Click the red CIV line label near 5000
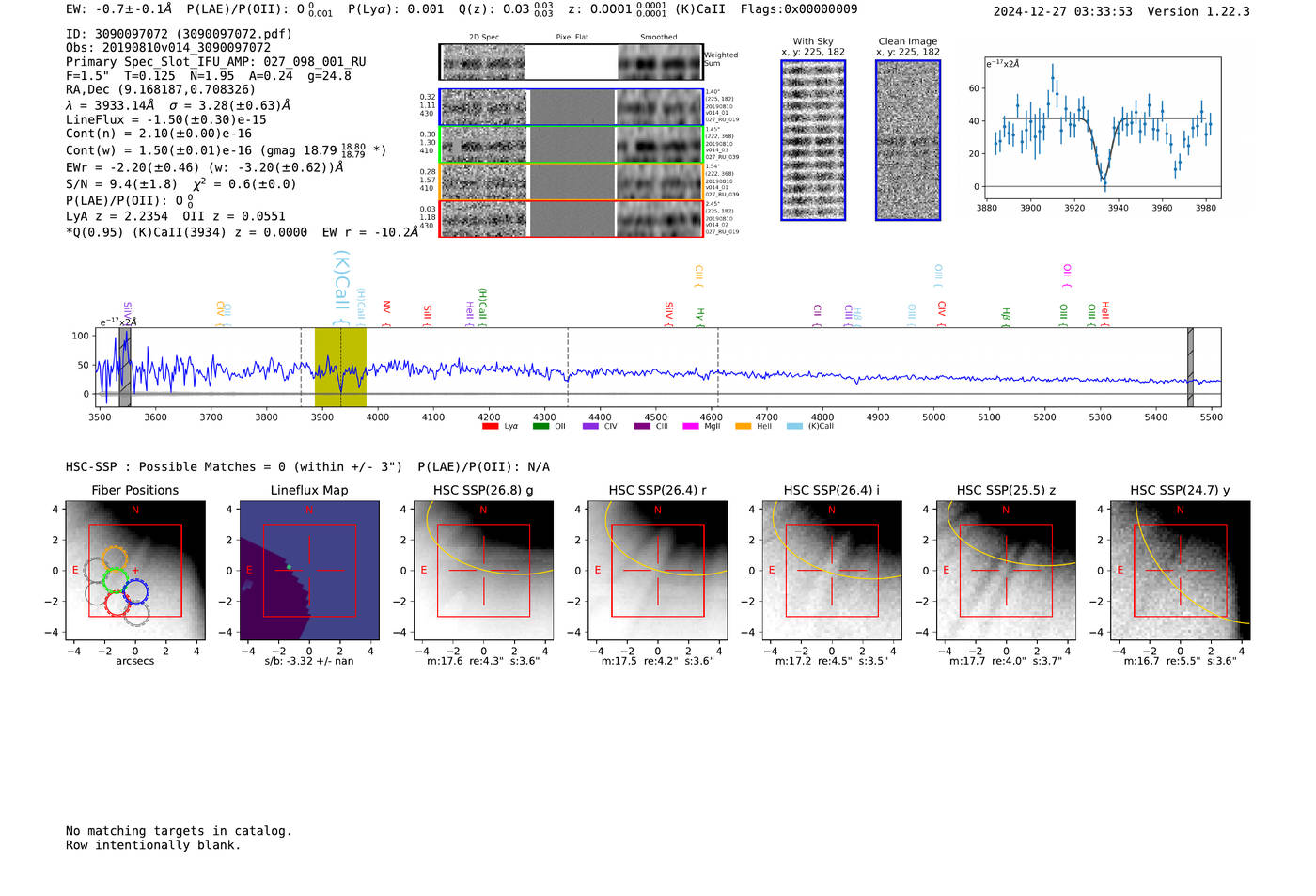 [x=942, y=313]
